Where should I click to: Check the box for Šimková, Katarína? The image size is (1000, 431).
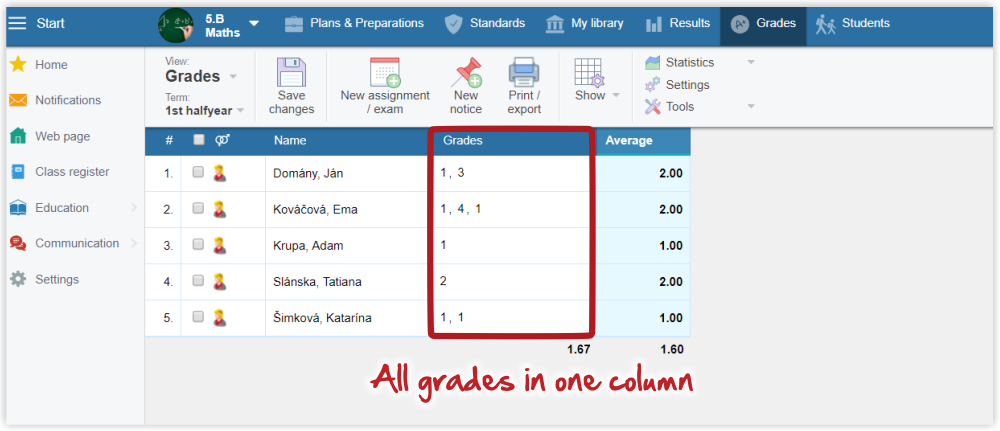[198, 317]
